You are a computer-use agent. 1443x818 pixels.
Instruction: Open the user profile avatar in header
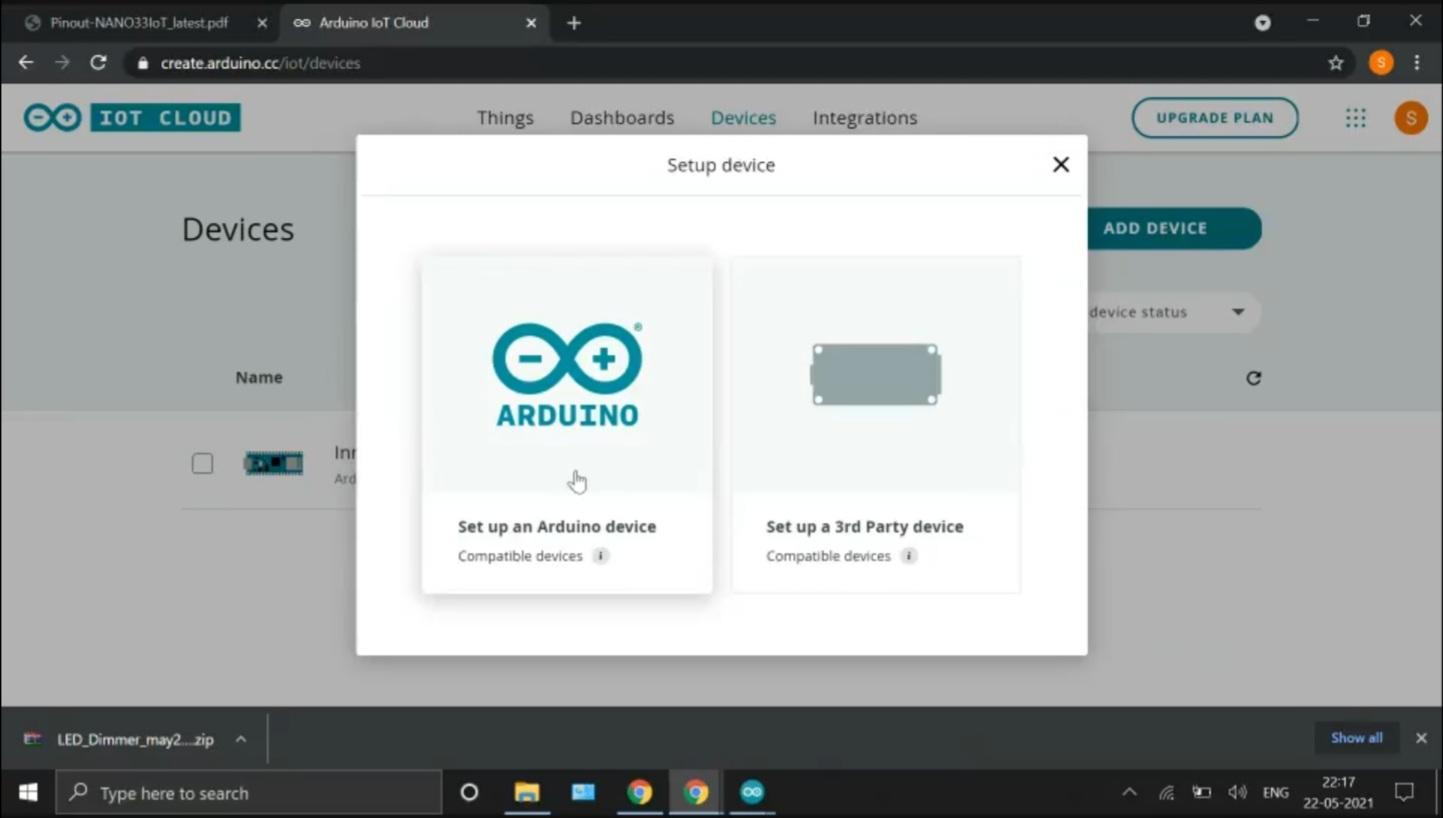(x=1411, y=118)
